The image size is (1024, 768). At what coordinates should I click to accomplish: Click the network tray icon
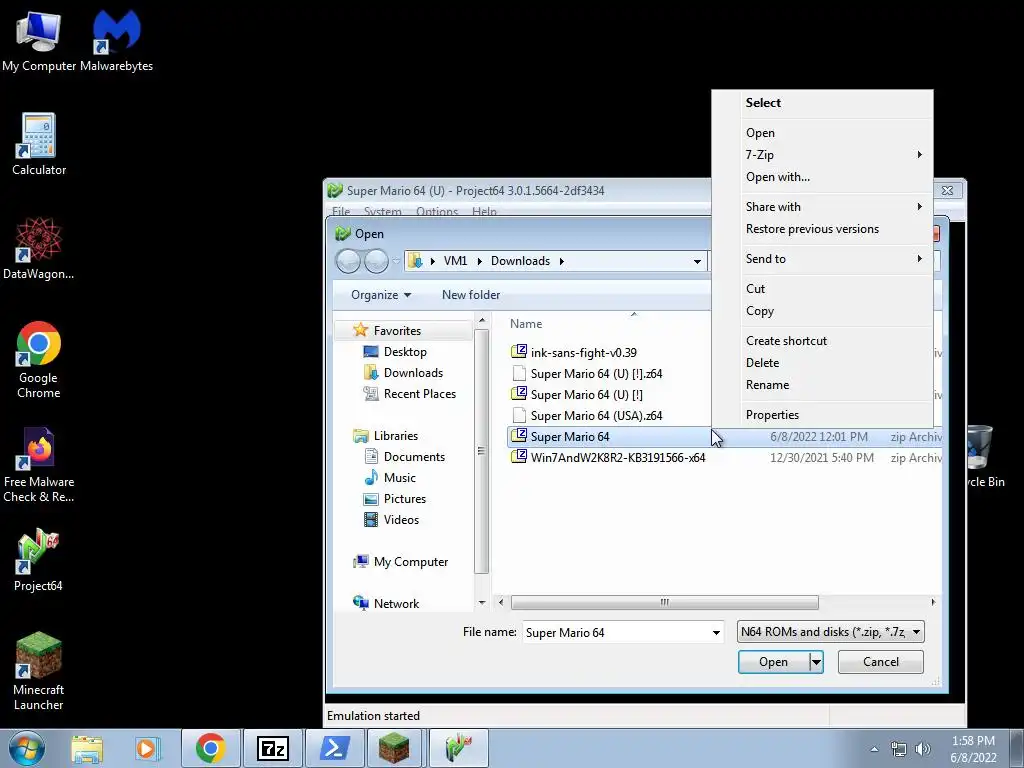pos(899,749)
